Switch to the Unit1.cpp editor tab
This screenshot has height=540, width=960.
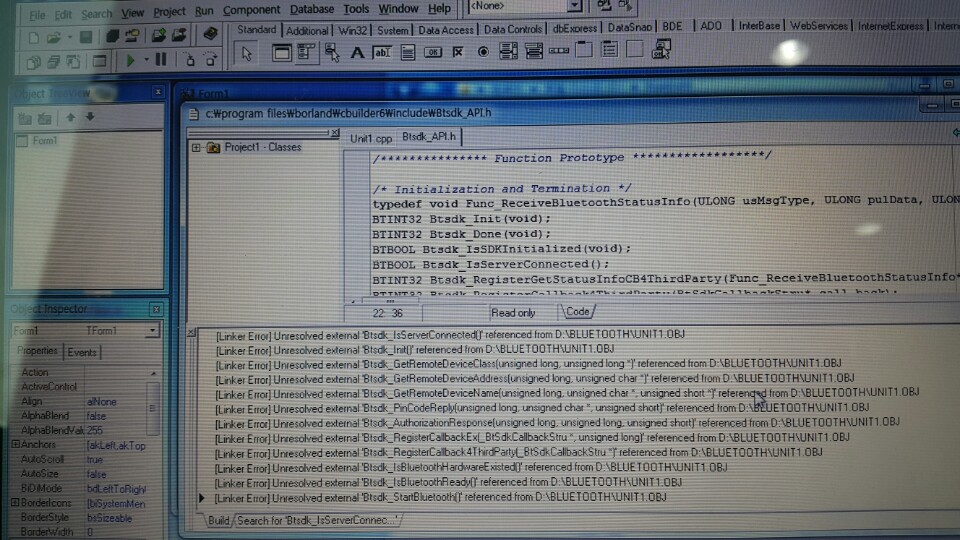(370, 139)
